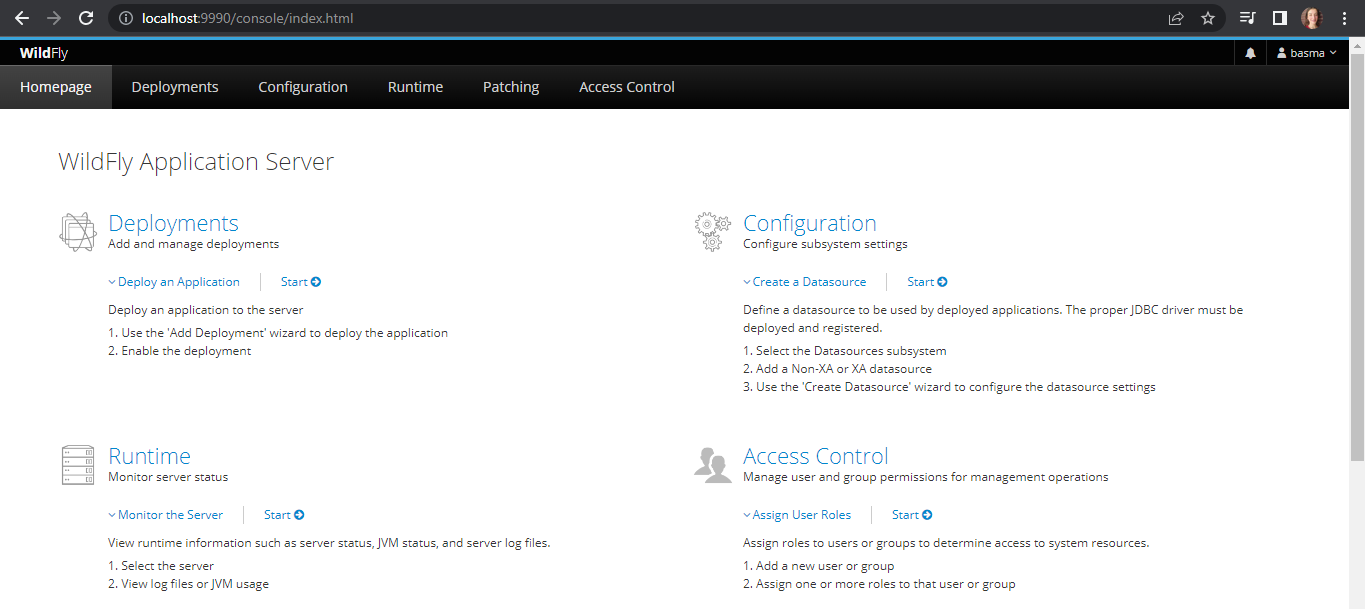Image resolution: width=1365 pixels, height=609 pixels.
Task: Switch to the Configuration tab
Action: point(303,87)
